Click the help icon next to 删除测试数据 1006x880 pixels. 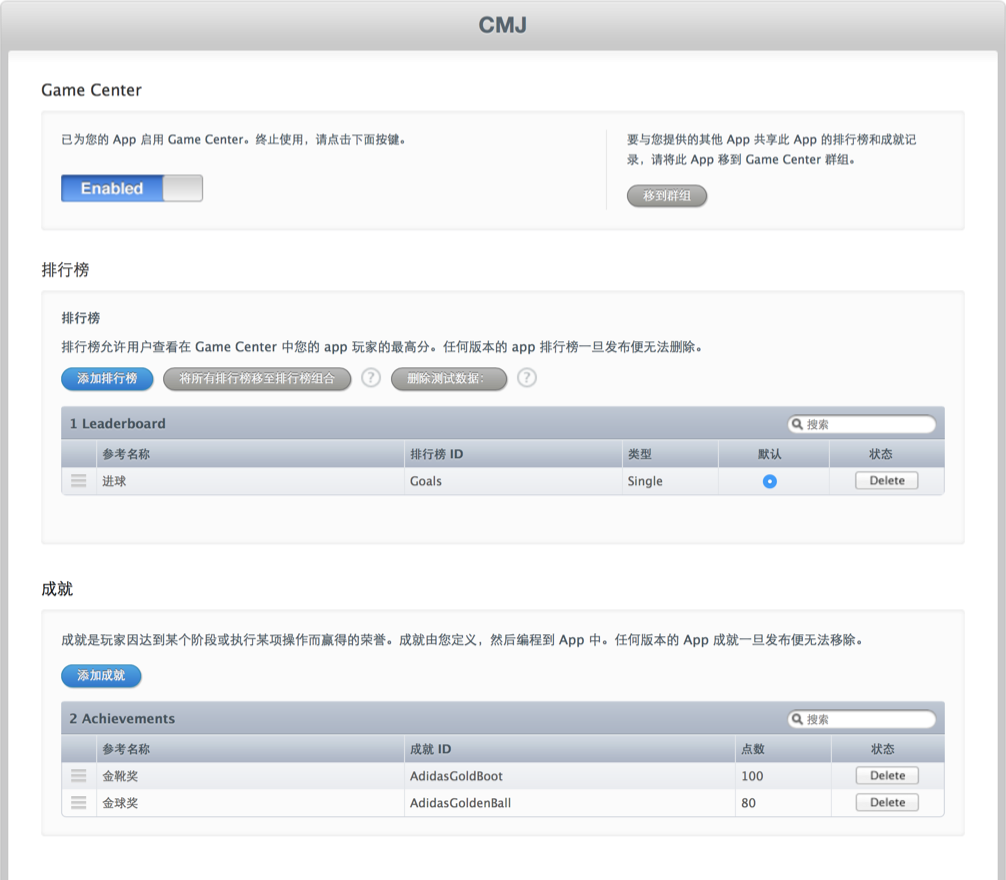click(527, 379)
